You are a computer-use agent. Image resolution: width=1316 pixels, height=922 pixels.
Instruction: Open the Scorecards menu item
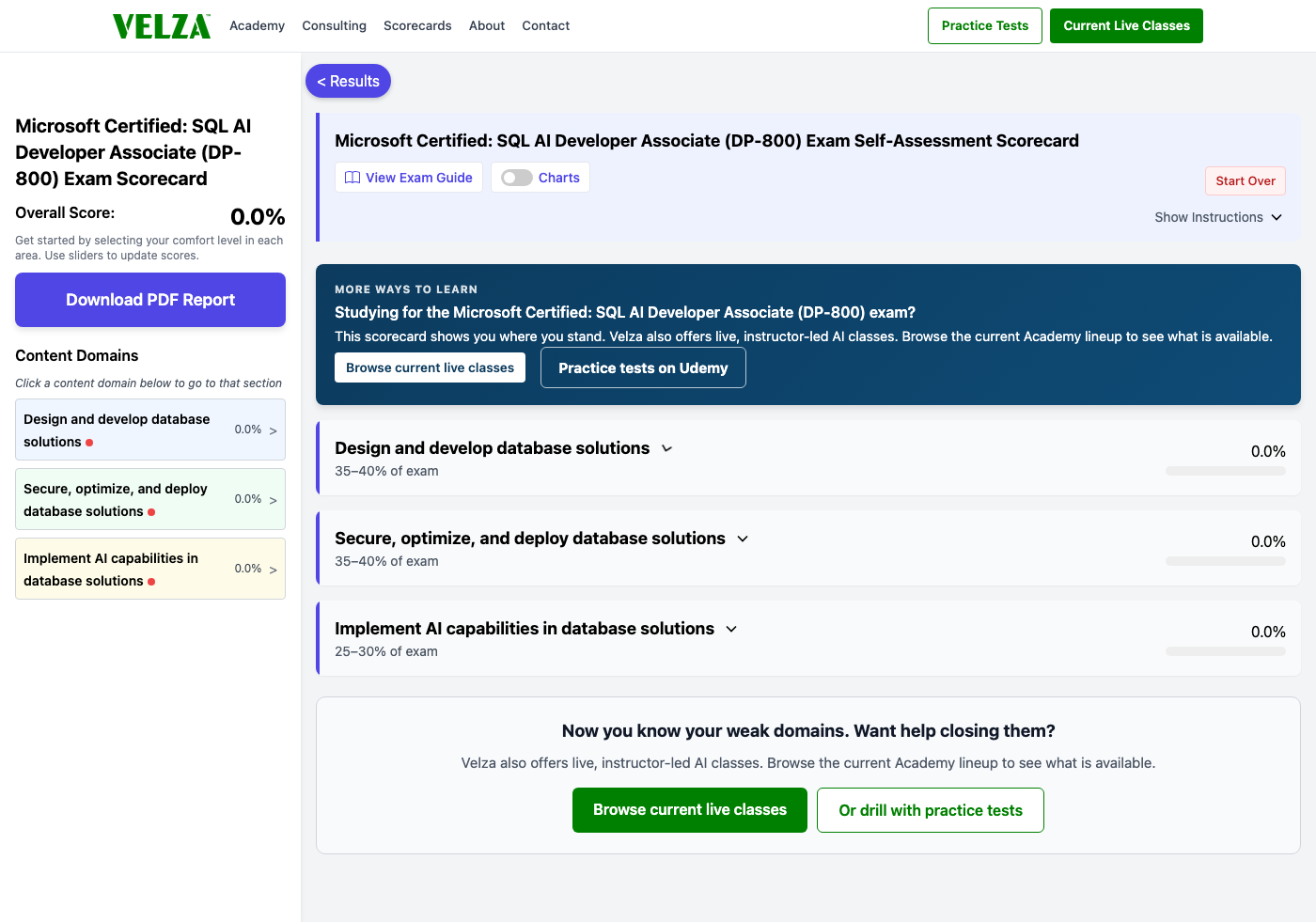pyautogui.click(x=417, y=25)
